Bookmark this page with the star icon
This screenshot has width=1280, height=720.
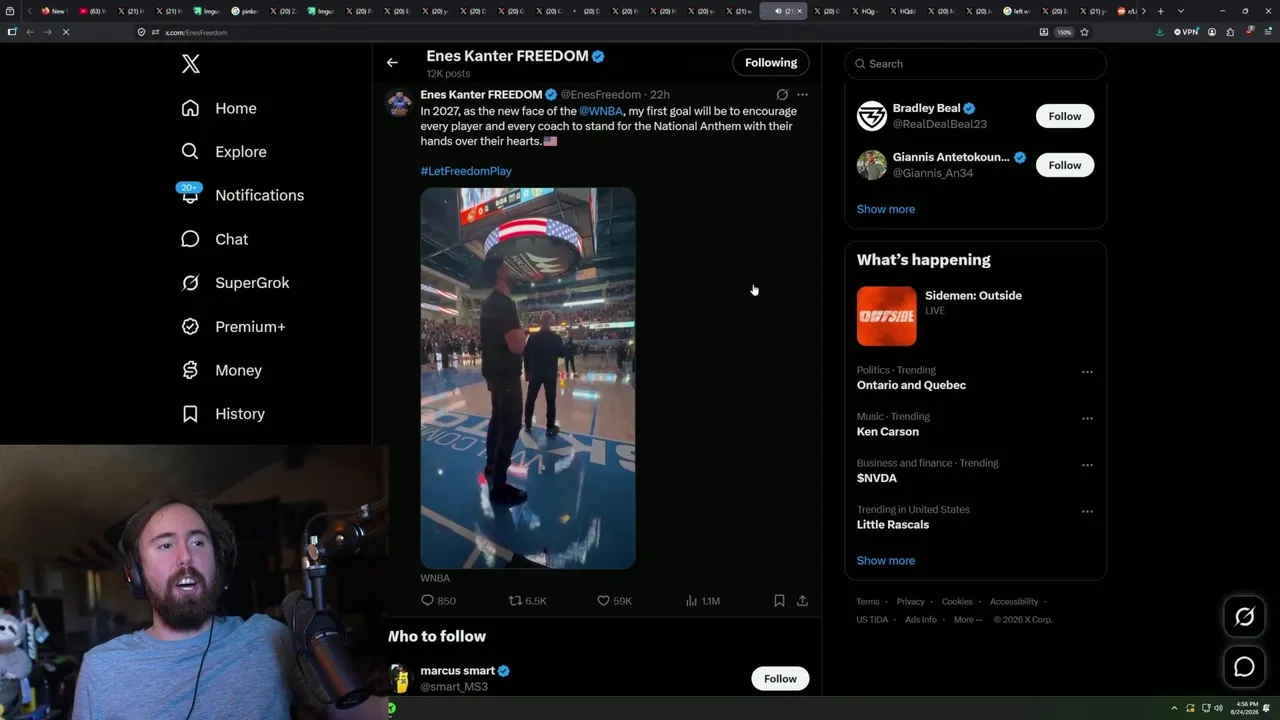(x=1085, y=32)
